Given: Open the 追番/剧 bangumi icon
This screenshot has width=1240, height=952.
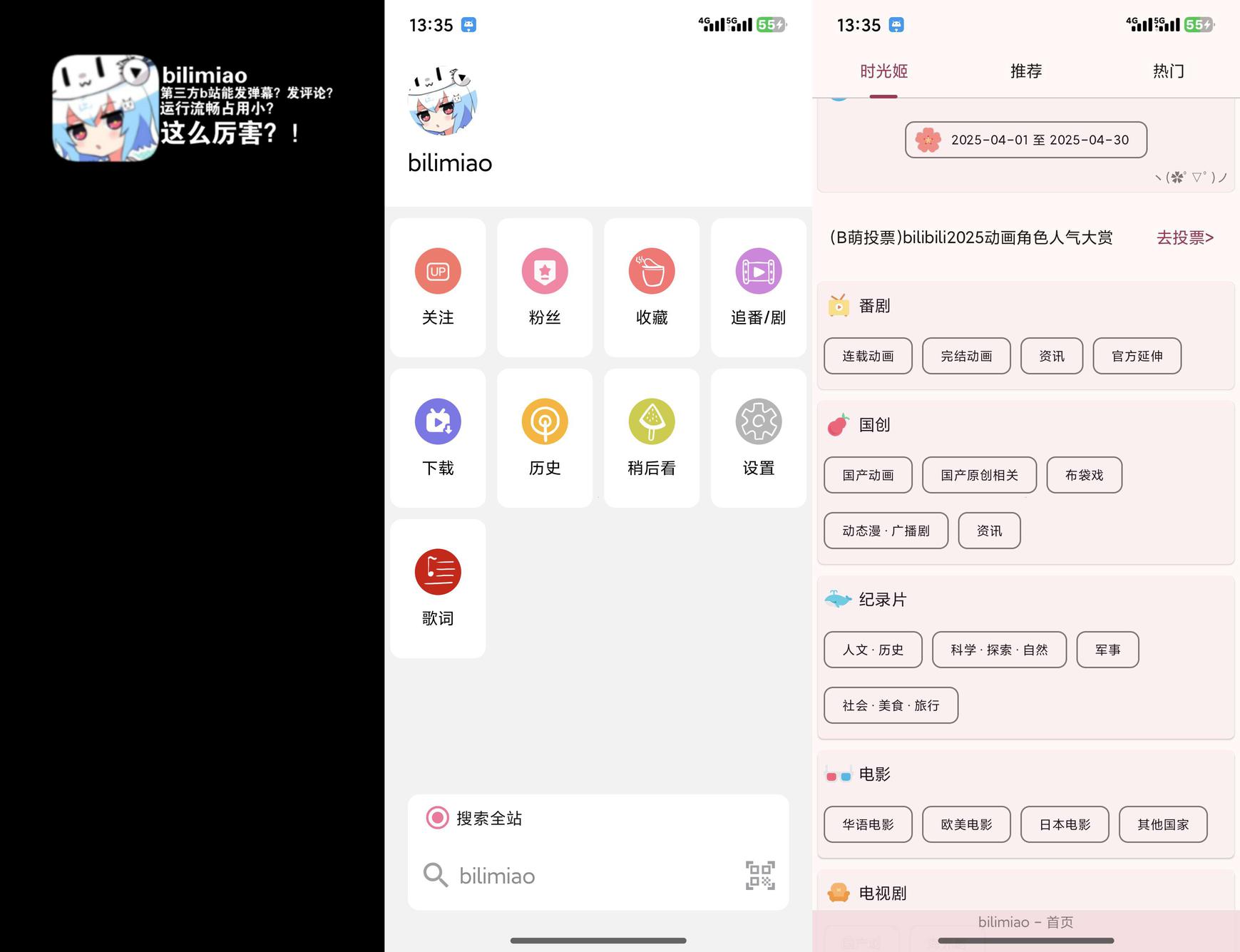Looking at the screenshot, I should 758,272.
